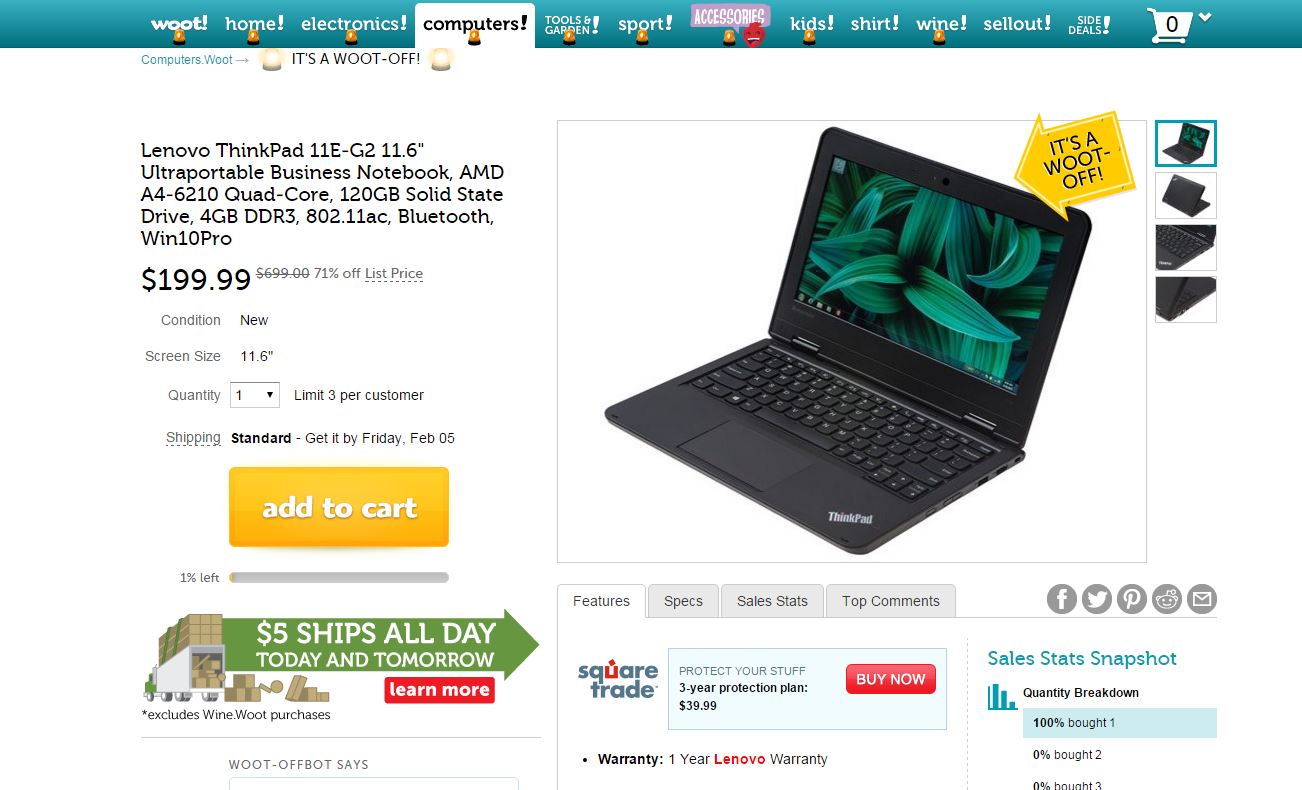Share product on Reddit
The height and width of the screenshot is (790, 1302).
click(1167, 599)
